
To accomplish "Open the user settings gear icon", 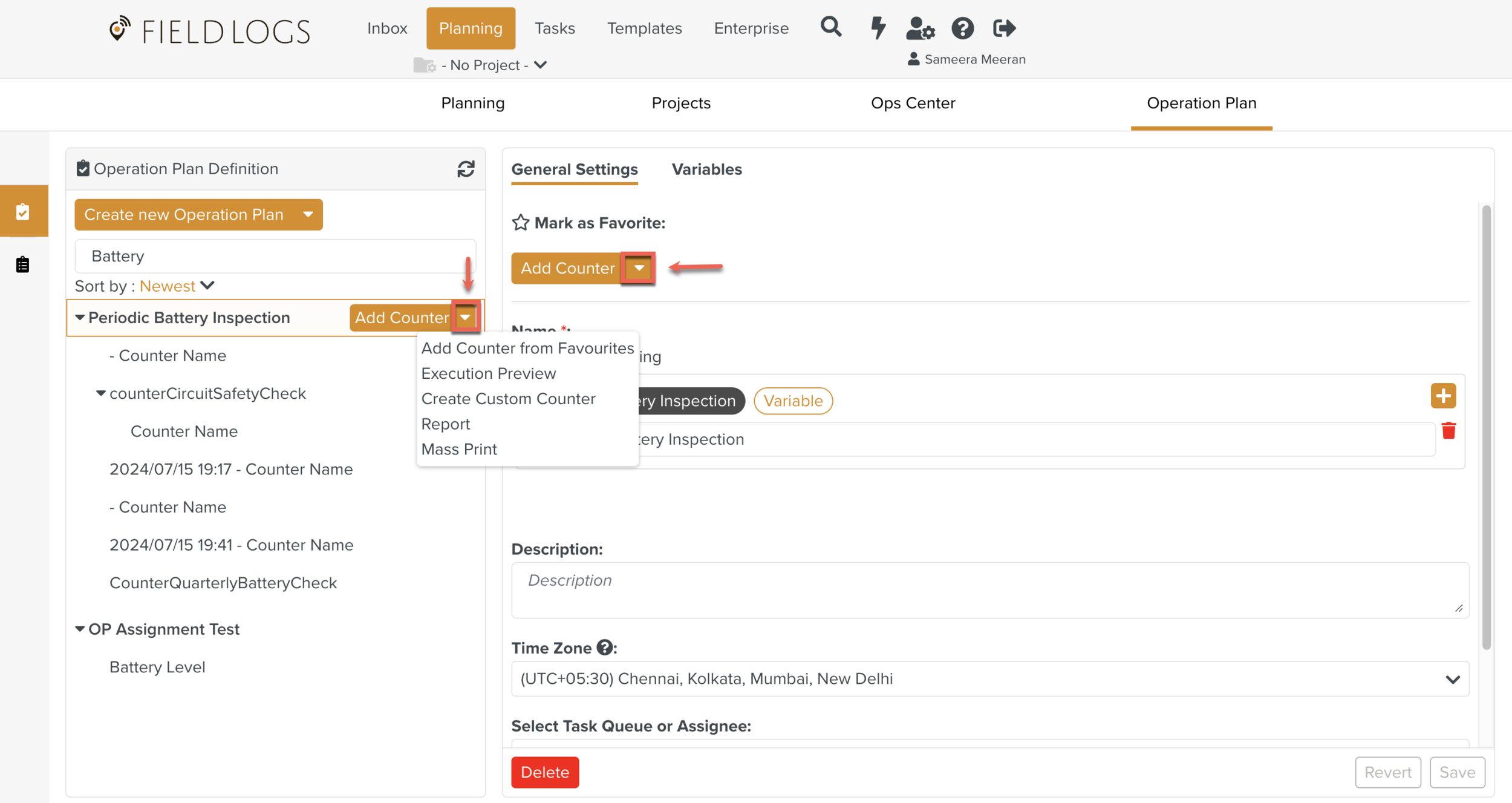I will pyautogui.click(x=920, y=28).
